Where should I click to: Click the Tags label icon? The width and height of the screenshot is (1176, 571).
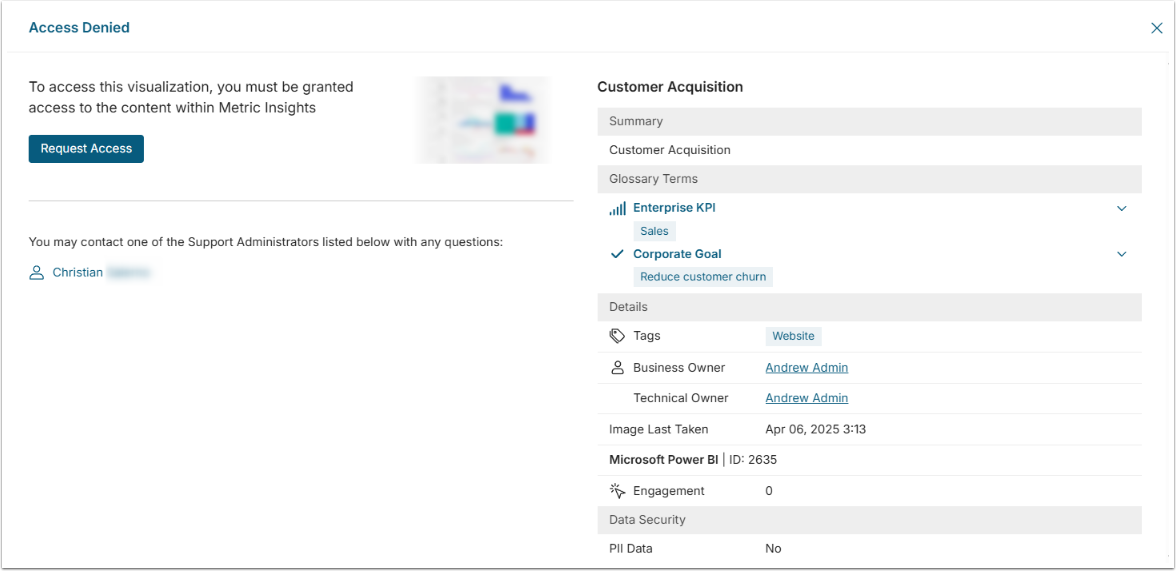617,336
